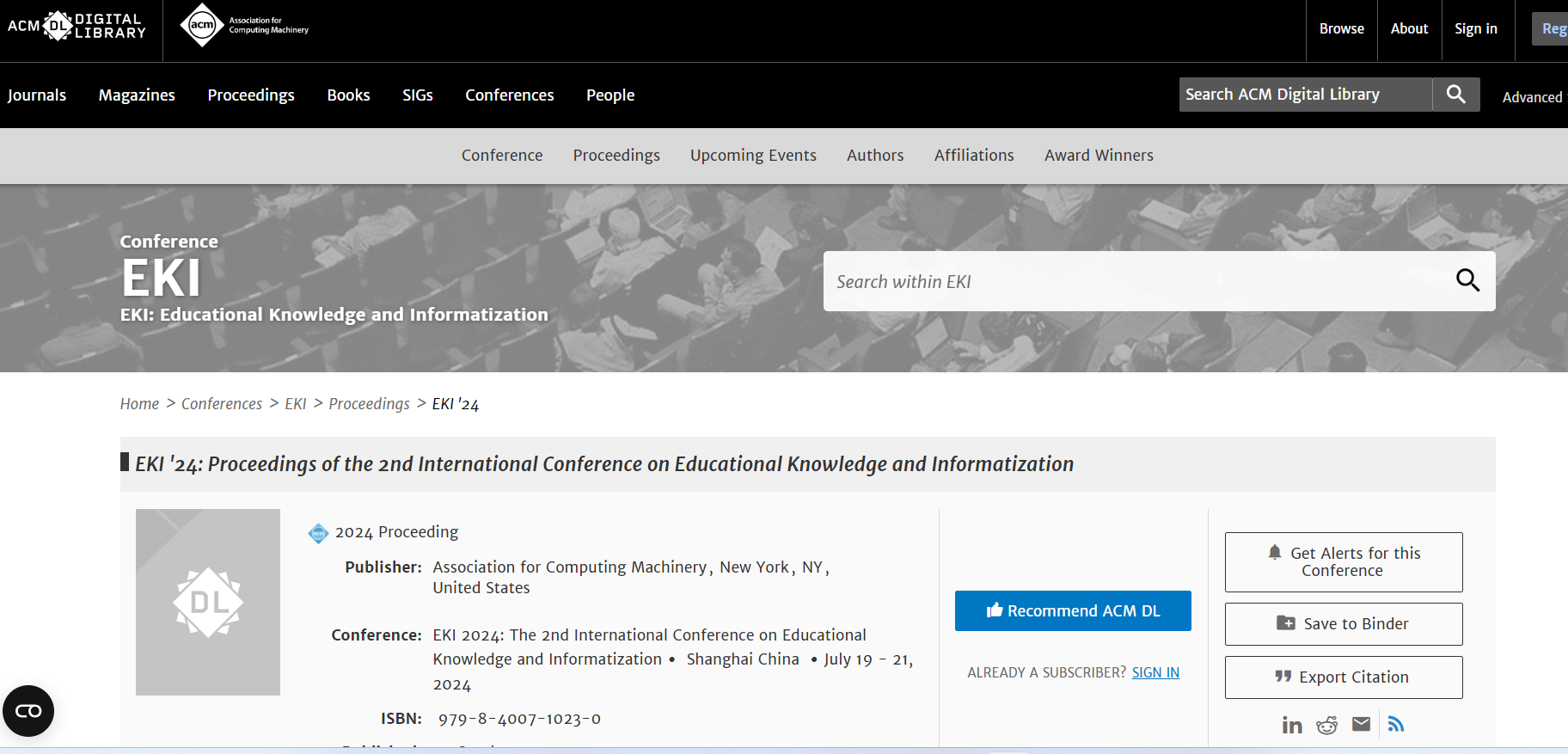Viewport: 1568px width, 754px height.
Task: Share on Reddit icon
Action: pos(1326,725)
